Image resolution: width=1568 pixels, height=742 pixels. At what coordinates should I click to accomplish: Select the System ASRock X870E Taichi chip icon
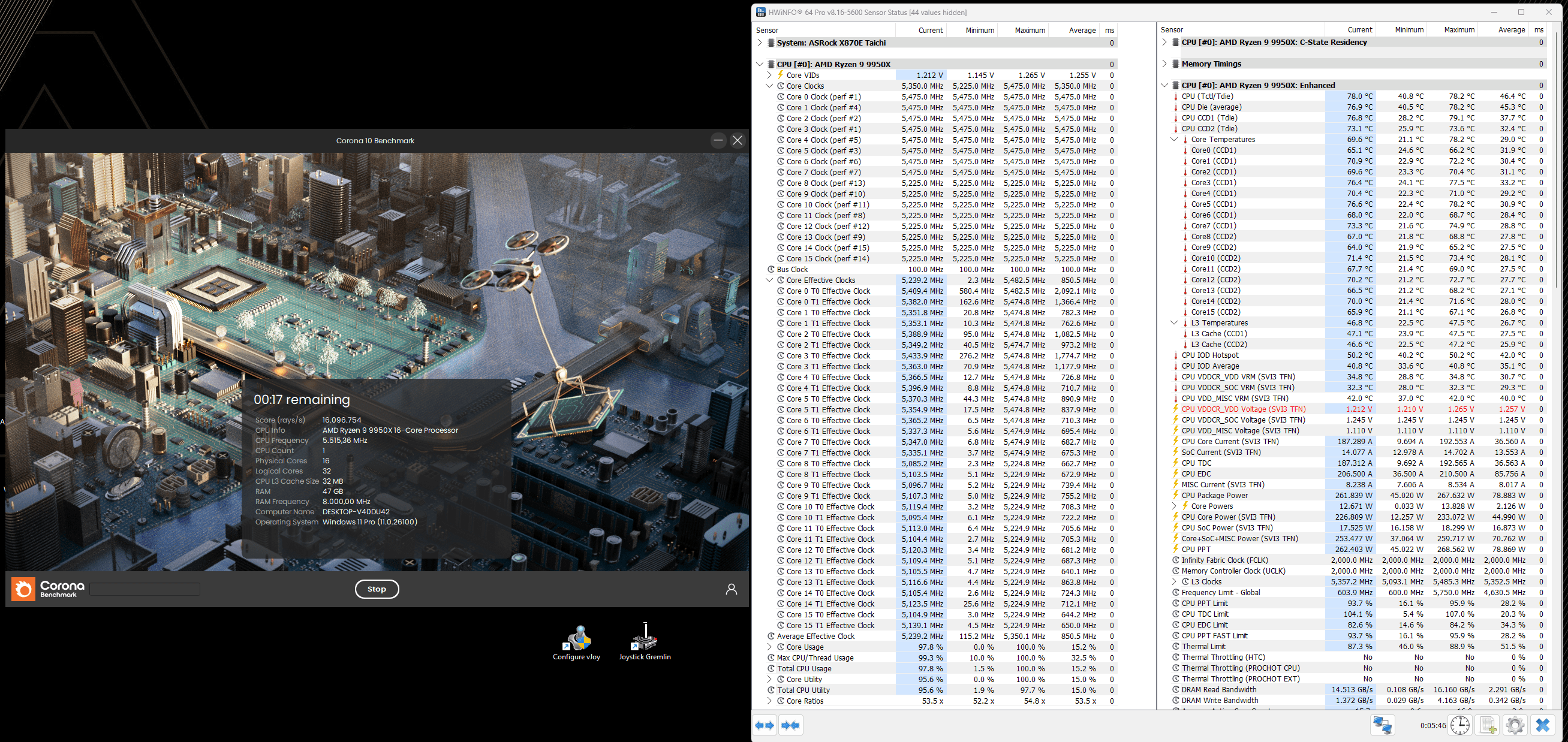click(771, 43)
